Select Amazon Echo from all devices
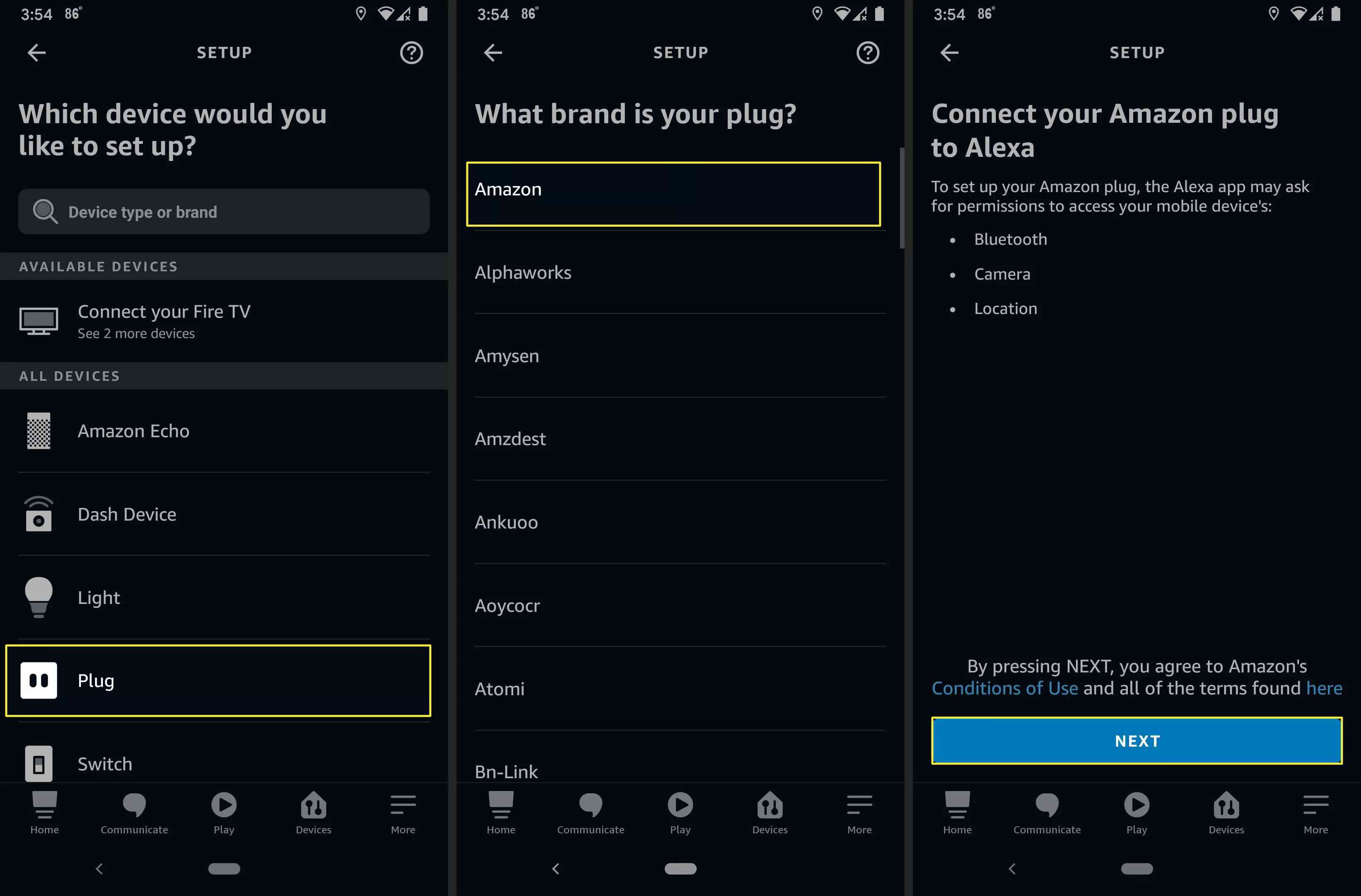The height and width of the screenshot is (896, 1361). [133, 430]
